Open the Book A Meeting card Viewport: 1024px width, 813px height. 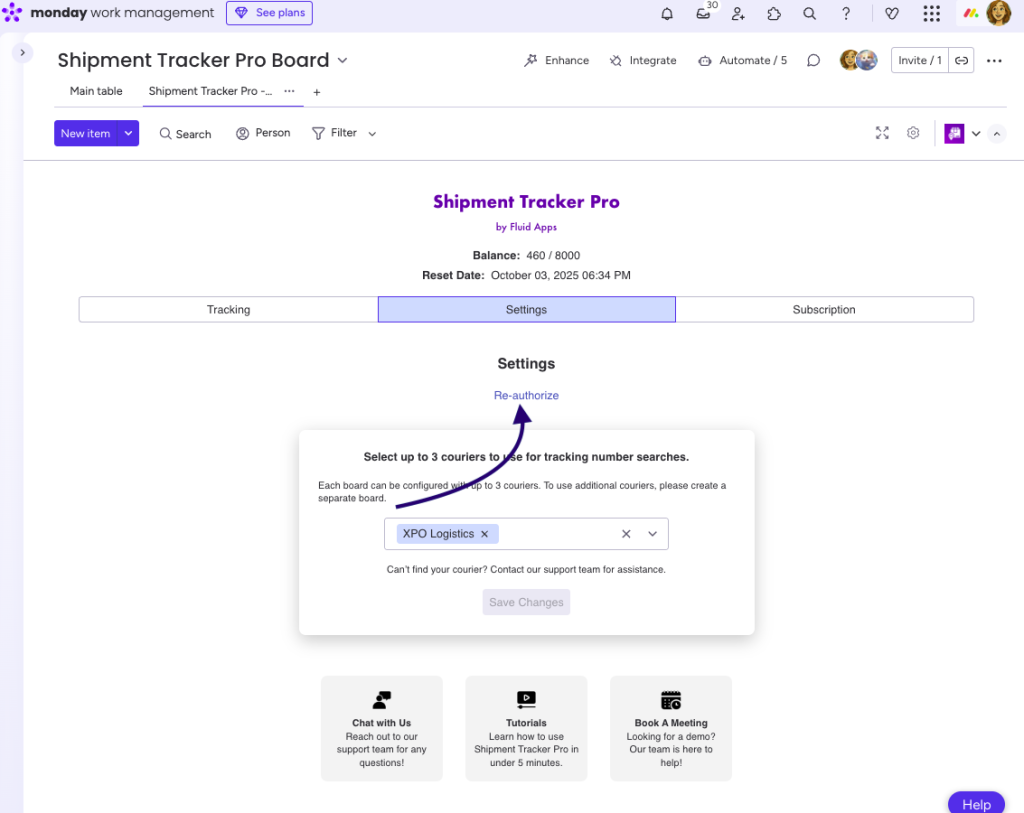coord(671,728)
